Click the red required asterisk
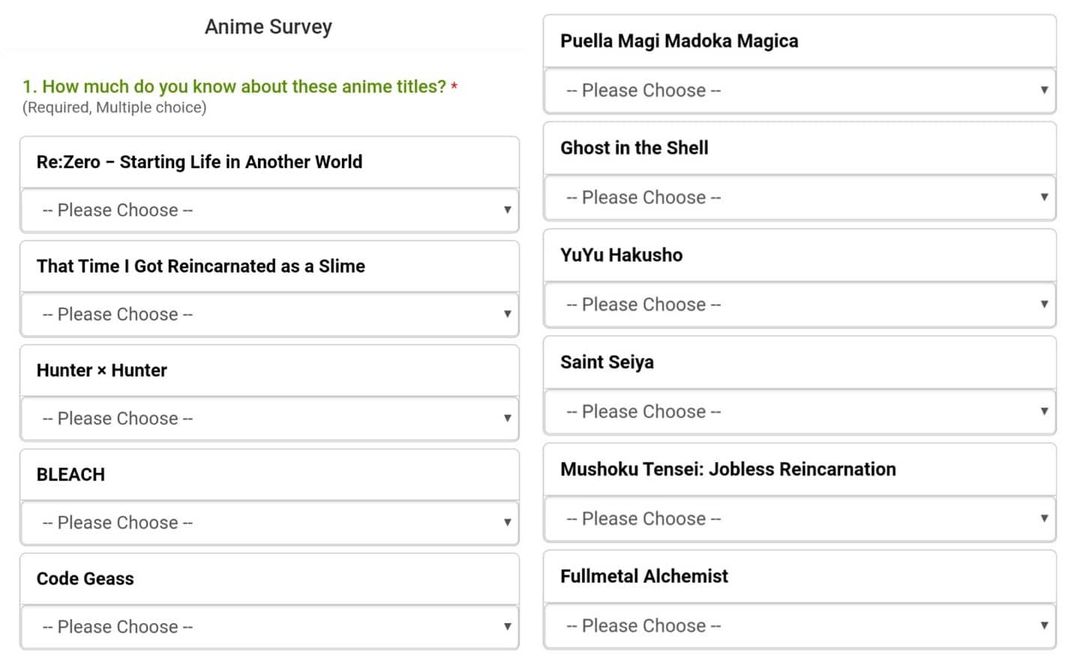The height and width of the screenshot is (662, 1080). coord(453,86)
